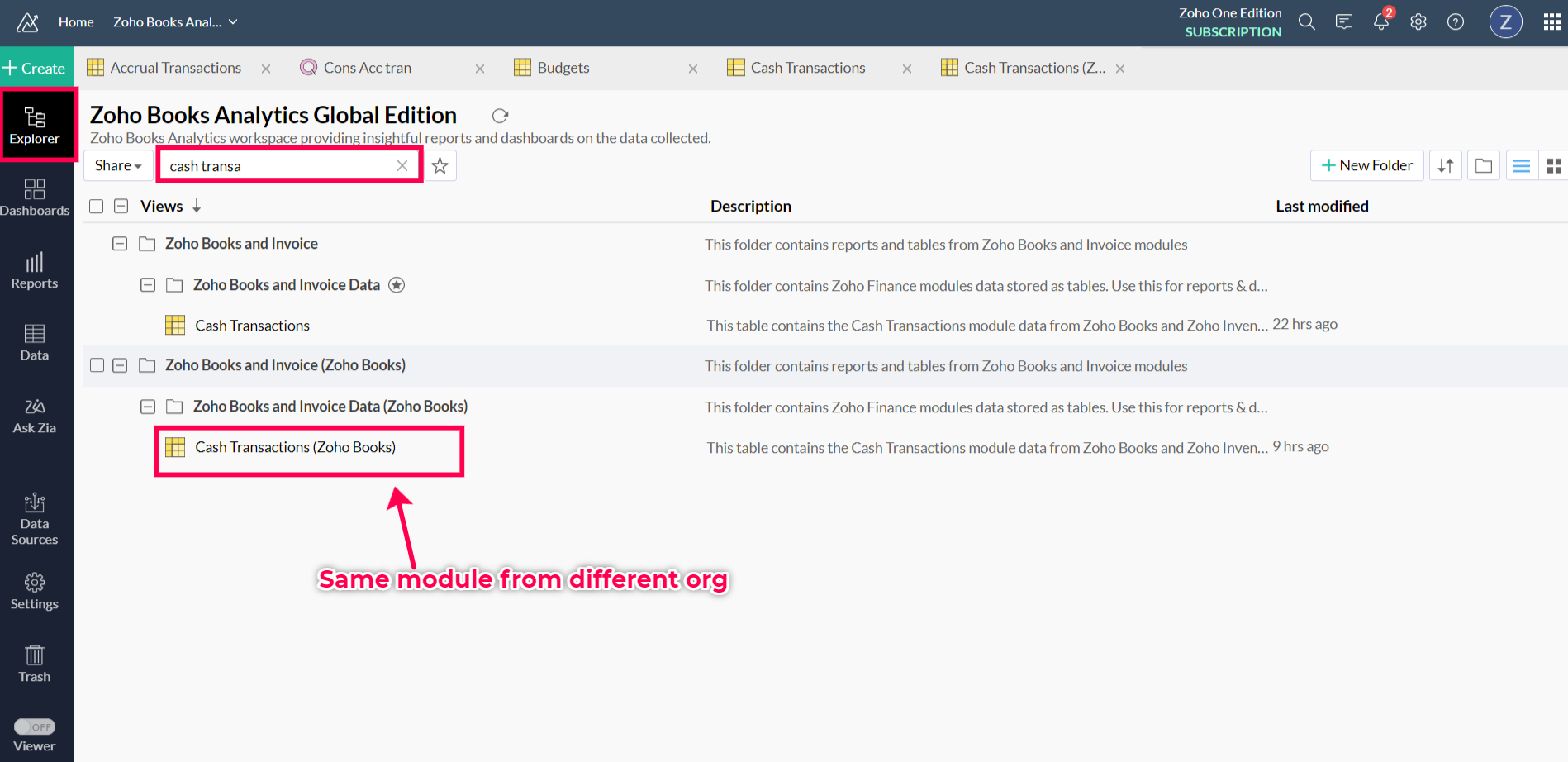The height and width of the screenshot is (762, 1568).
Task: Collapse Zoho Books and Invoice Data (Zoho Books)
Action: (x=148, y=407)
